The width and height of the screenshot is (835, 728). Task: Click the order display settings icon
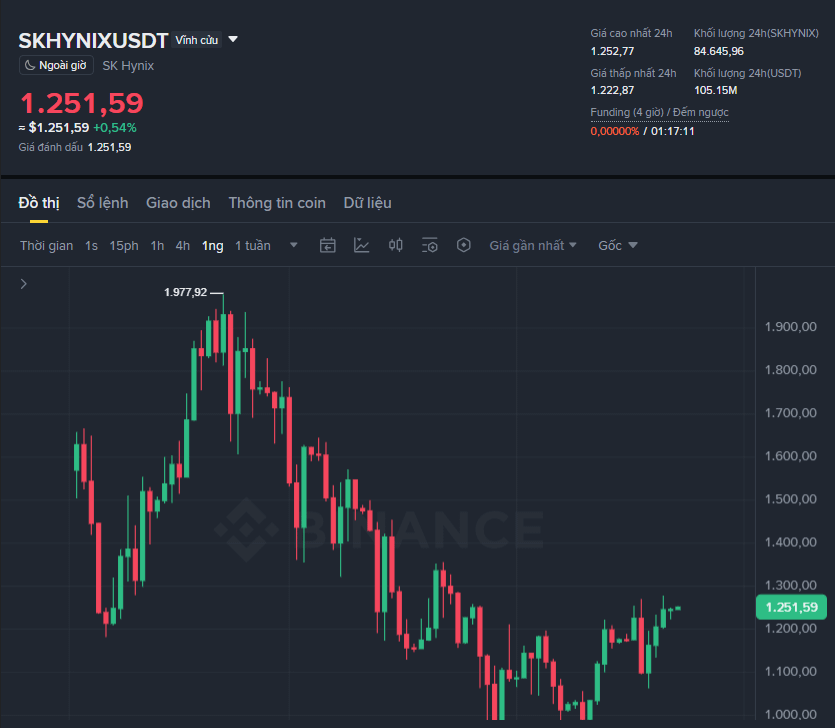pos(430,246)
